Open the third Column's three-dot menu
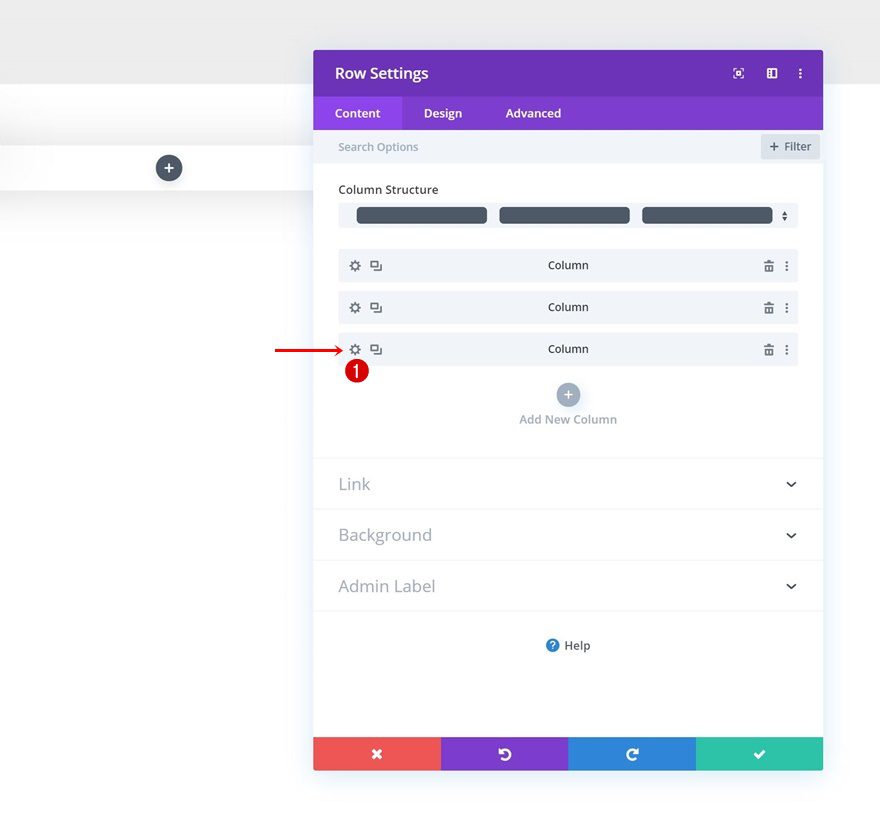 (x=787, y=349)
